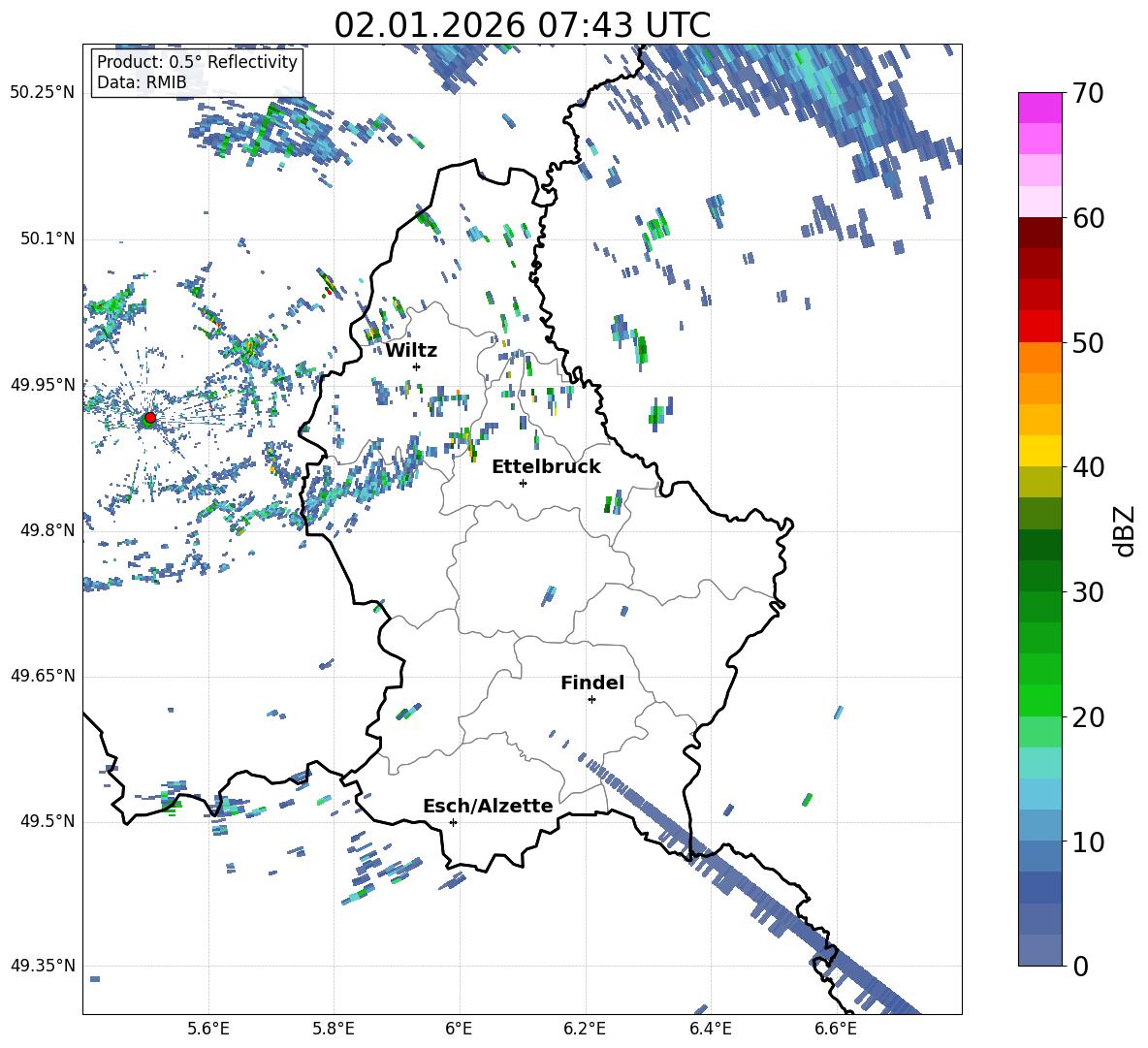Image resolution: width=1148 pixels, height=1048 pixels.
Task: Click the 40 value on the colorbar
Action: point(1088,467)
